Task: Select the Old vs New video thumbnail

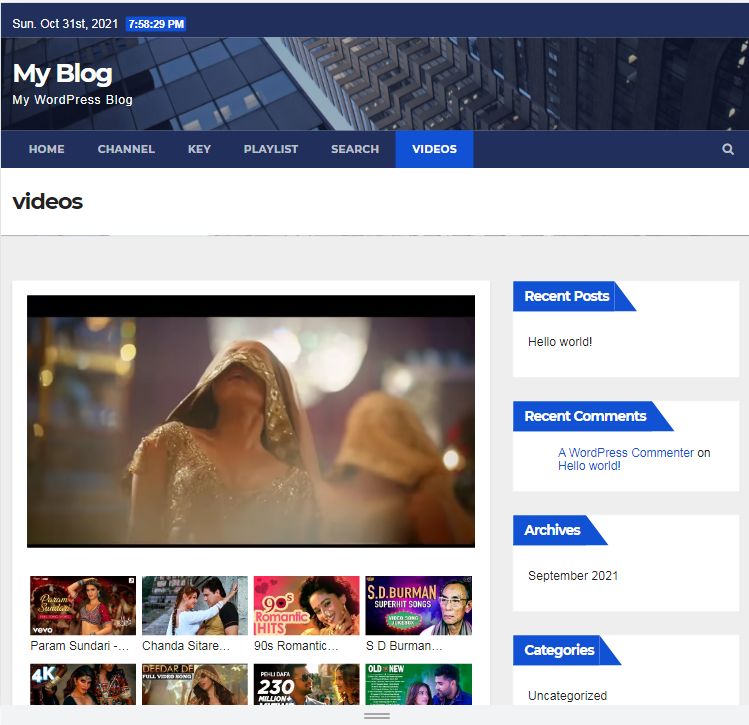Action: click(x=418, y=684)
